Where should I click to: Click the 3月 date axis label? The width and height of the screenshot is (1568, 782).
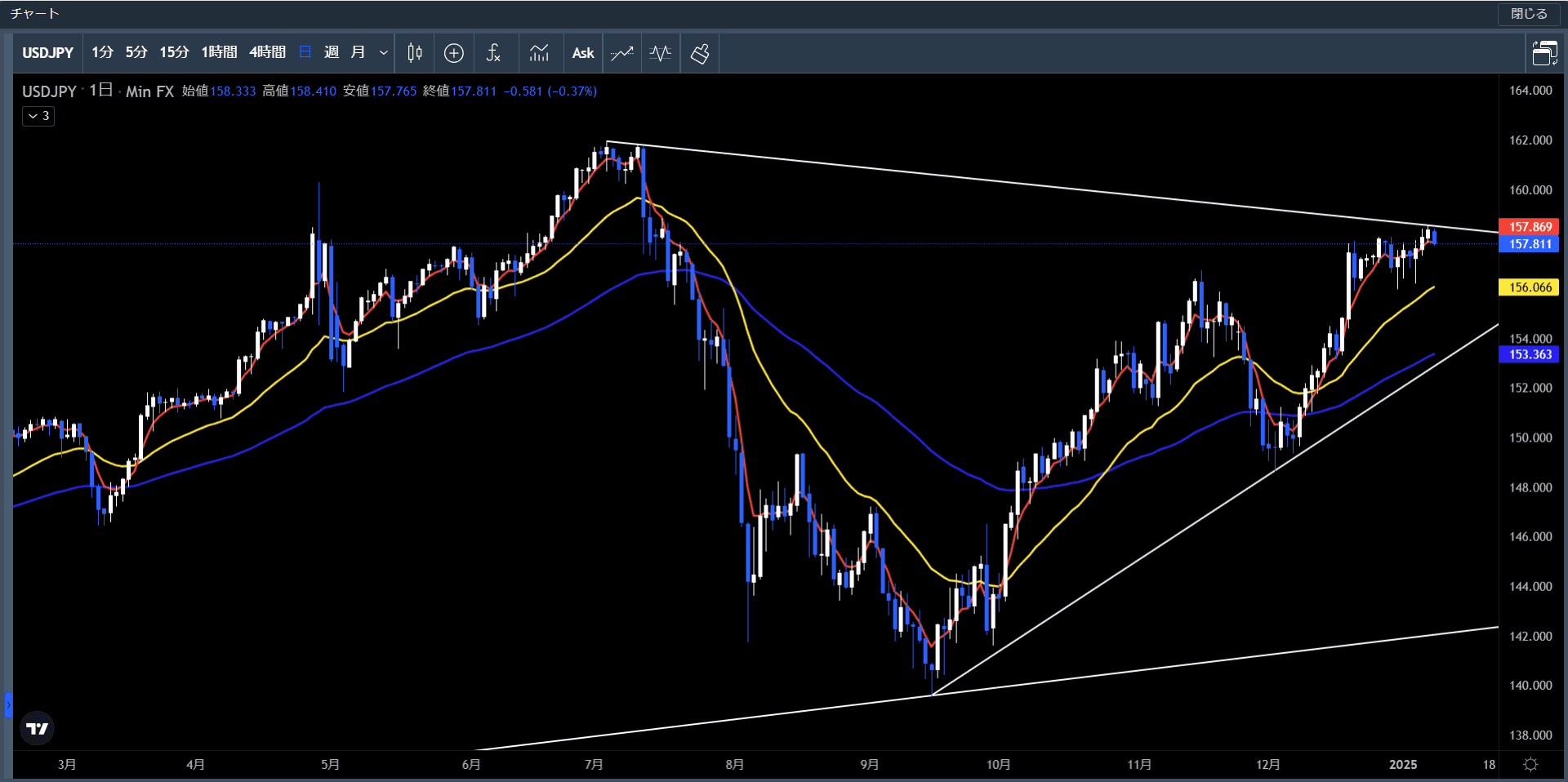coord(67,765)
